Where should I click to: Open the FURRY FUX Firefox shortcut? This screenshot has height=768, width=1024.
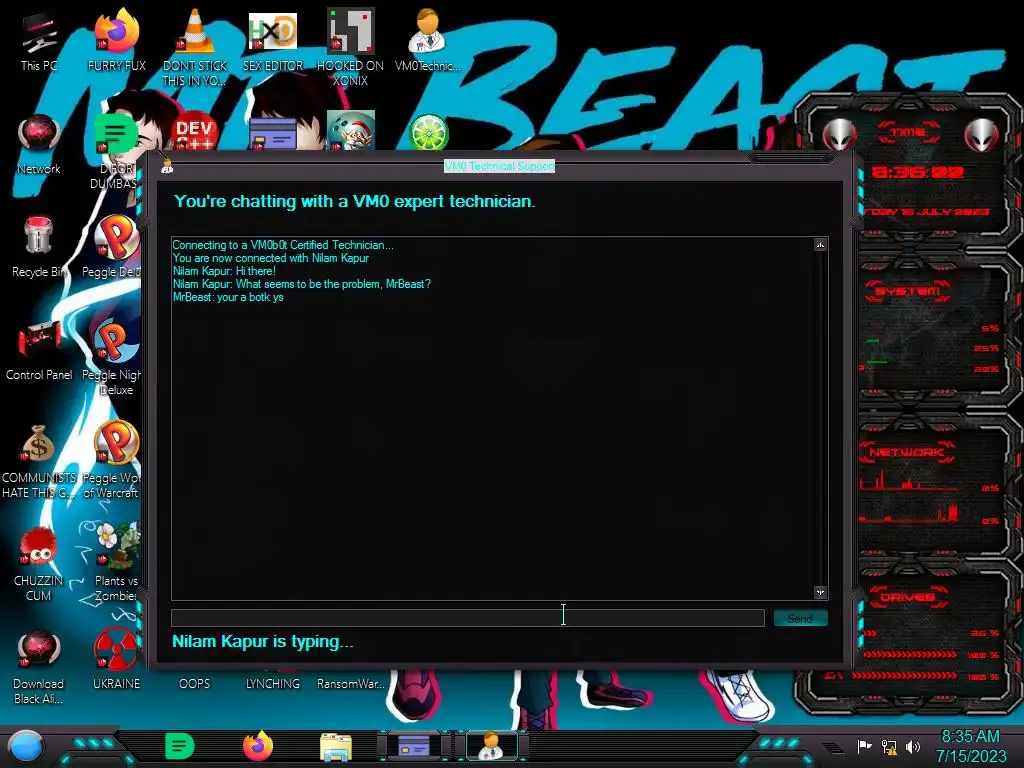pos(116,40)
